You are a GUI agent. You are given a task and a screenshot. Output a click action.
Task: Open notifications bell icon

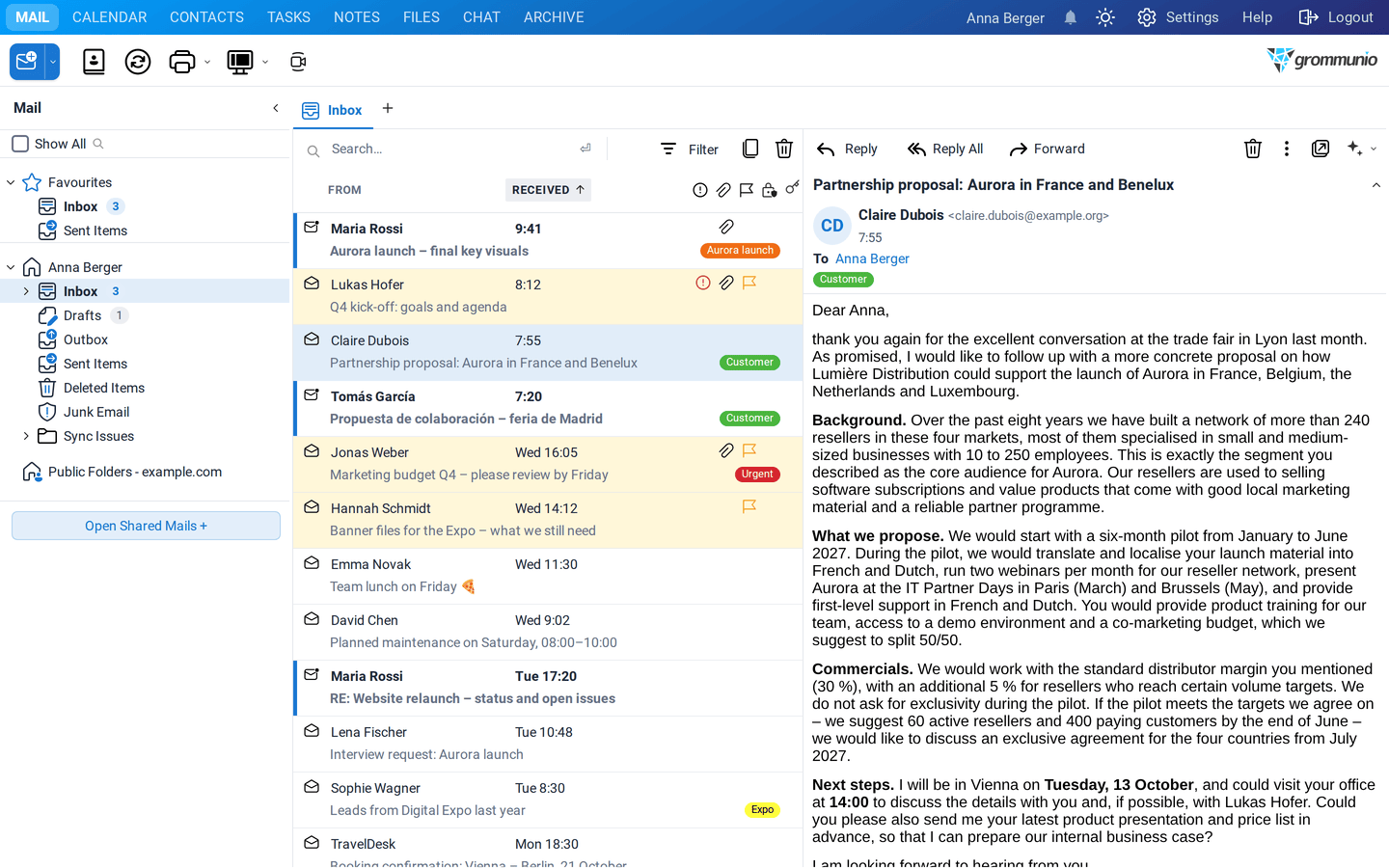pyautogui.click(x=1071, y=17)
